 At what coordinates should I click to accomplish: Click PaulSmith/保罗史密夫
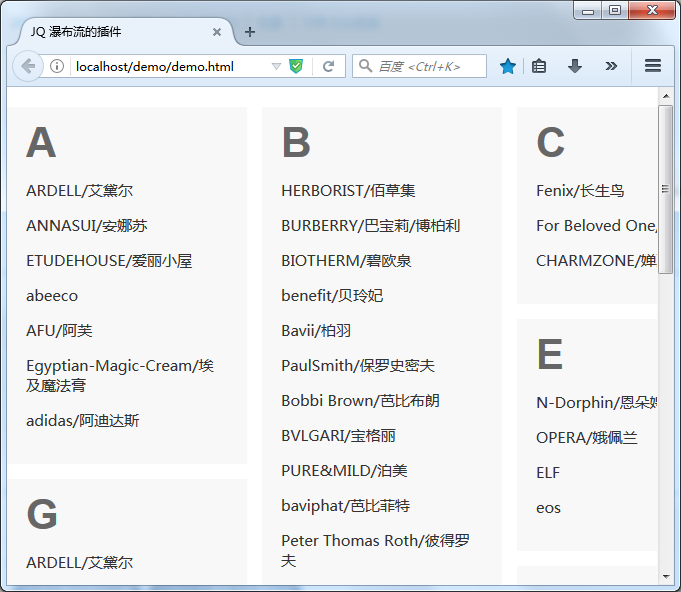[358, 366]
